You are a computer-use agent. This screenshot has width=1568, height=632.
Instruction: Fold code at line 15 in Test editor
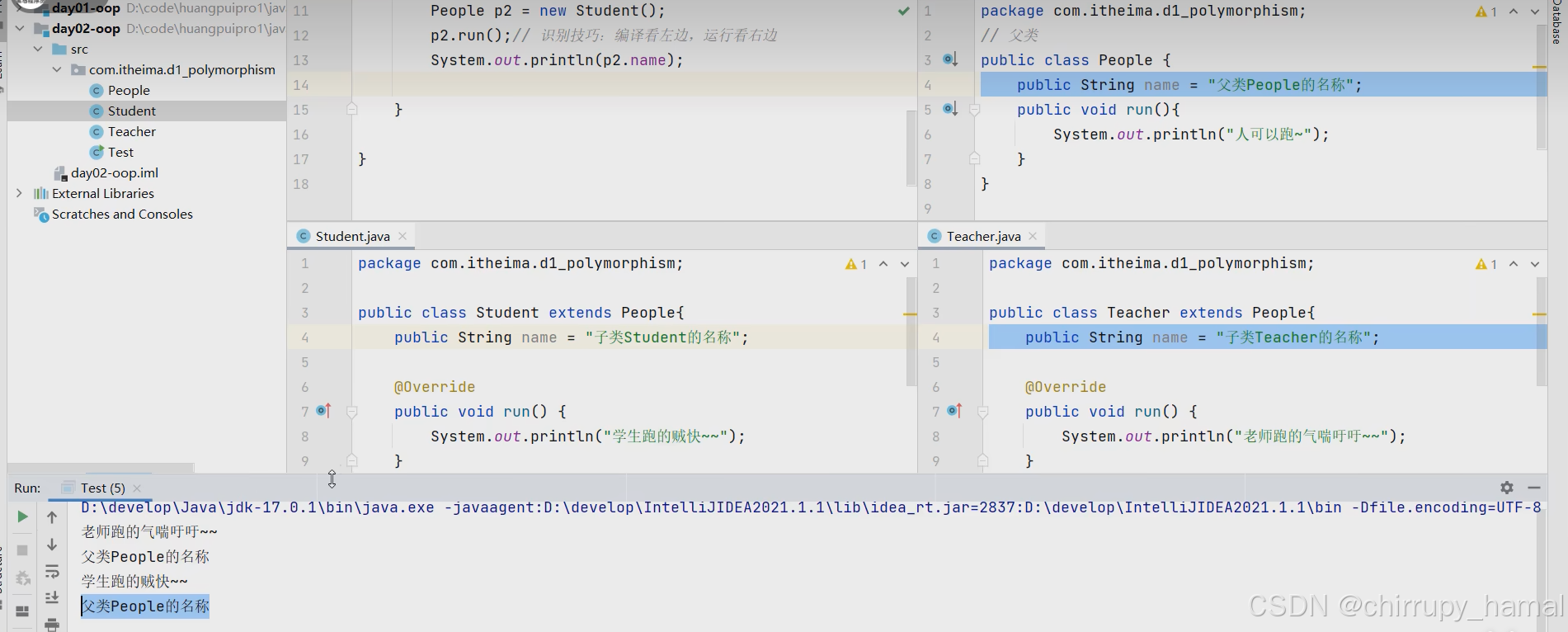coord(352,109)
